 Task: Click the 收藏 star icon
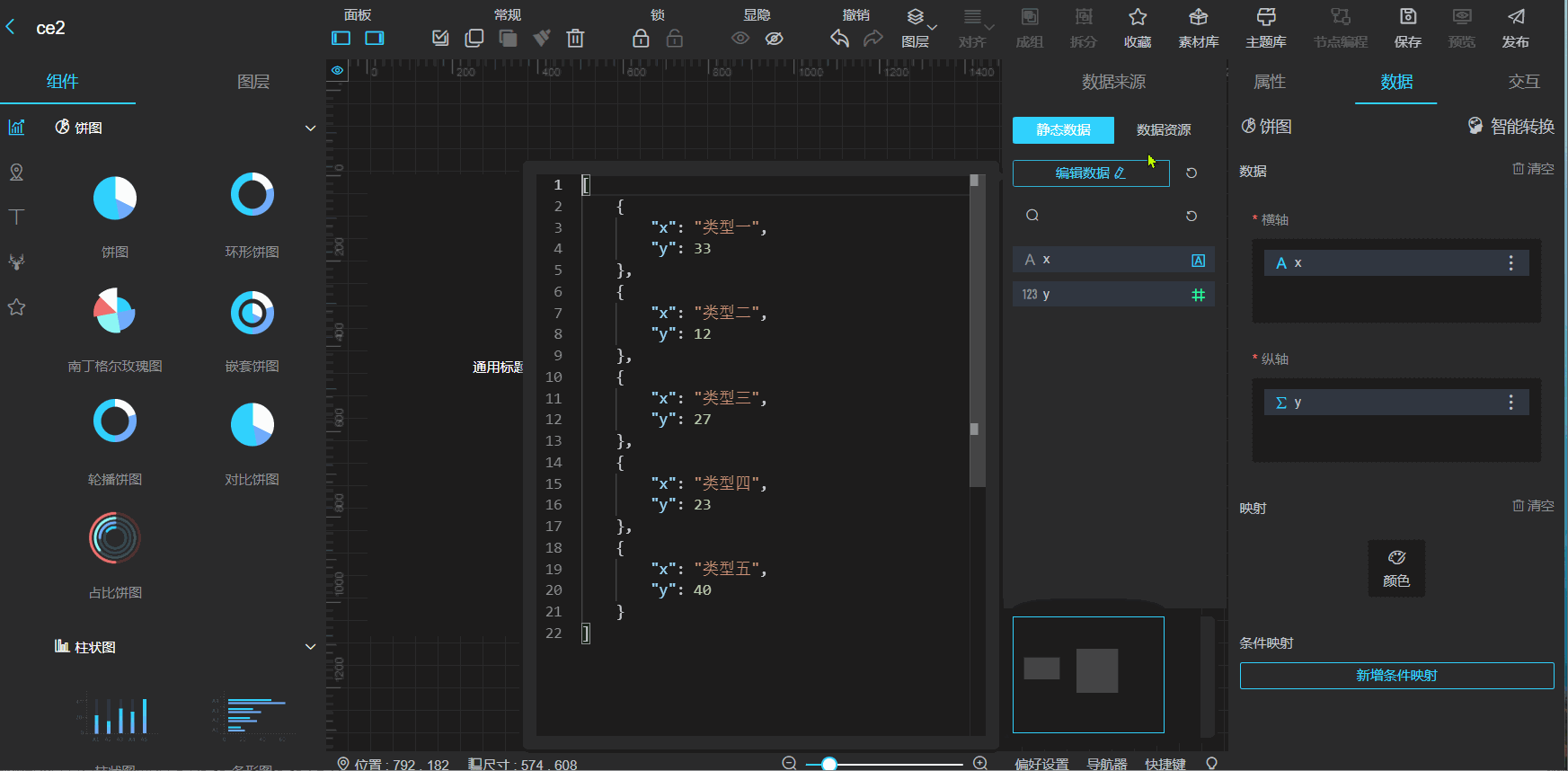click(1138, 27)
